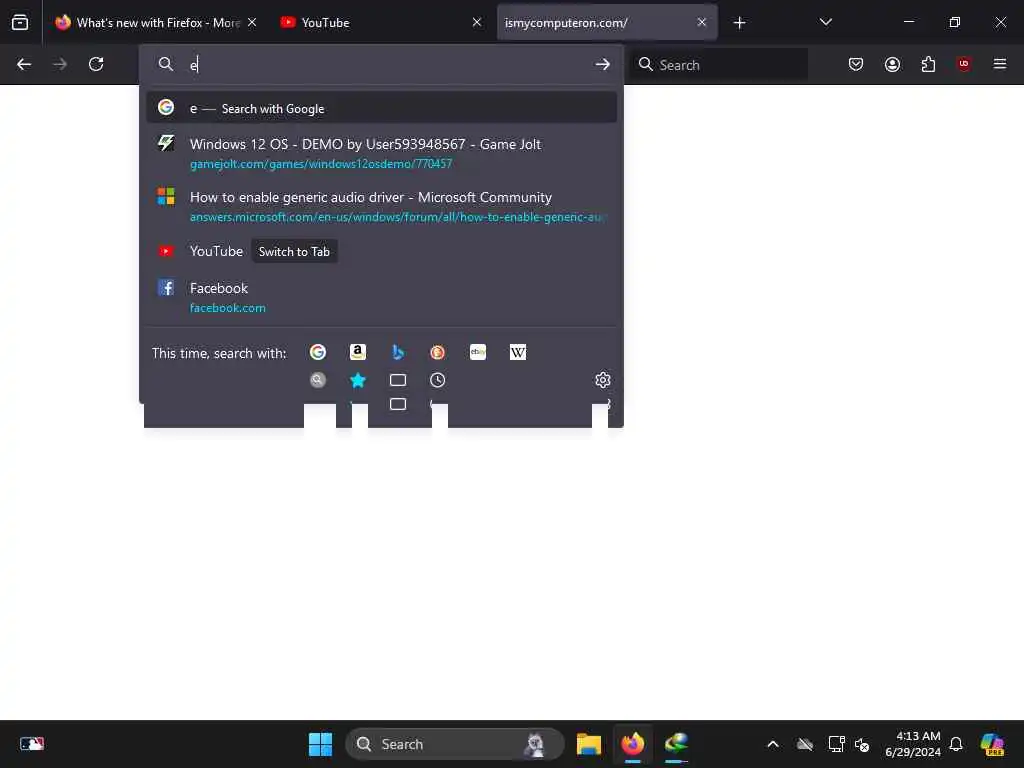Open Windows 12 OS DEMO Game Jolt suggestion
This screenshot has width=1024, height=768.
(381, 153)
